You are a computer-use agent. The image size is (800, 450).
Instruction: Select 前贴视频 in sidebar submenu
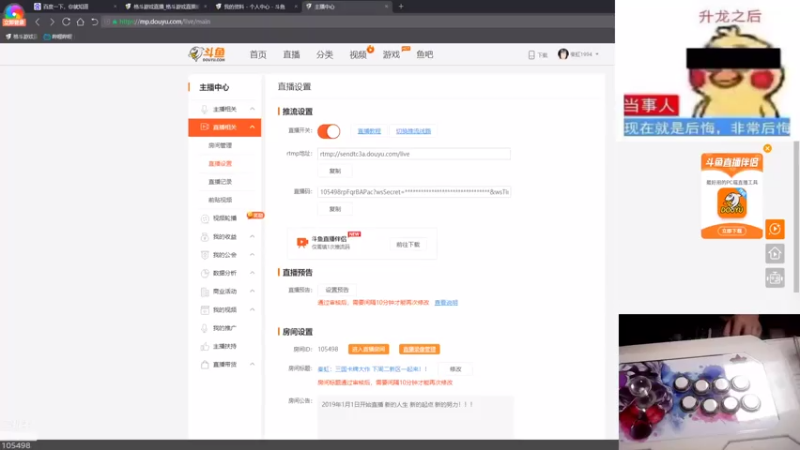220,200
